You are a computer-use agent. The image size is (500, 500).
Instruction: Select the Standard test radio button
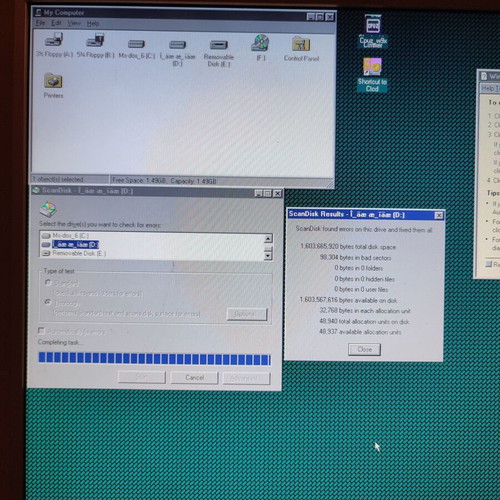coord(48,283)
